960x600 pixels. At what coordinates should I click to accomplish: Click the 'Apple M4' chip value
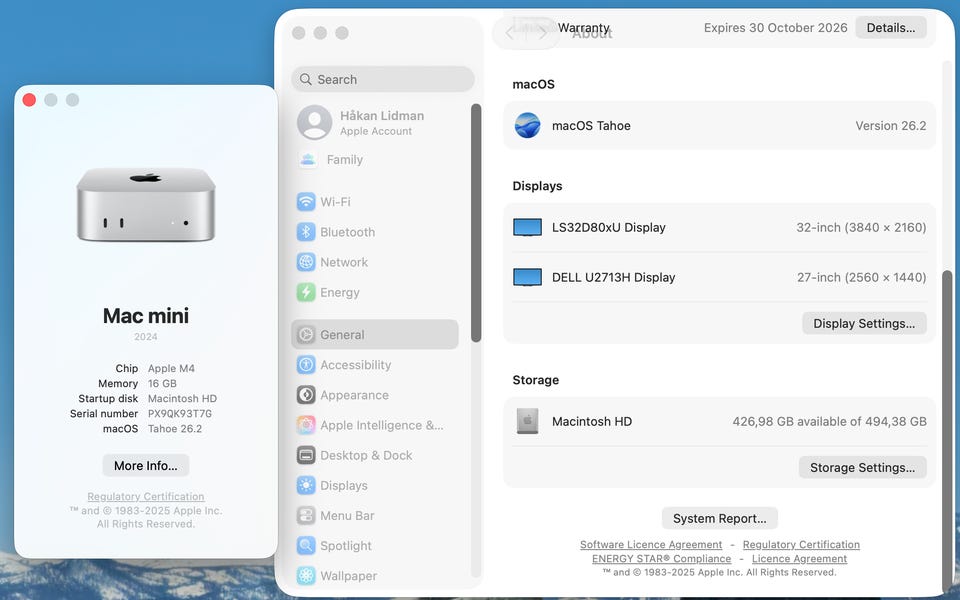(x=171, y=368)
